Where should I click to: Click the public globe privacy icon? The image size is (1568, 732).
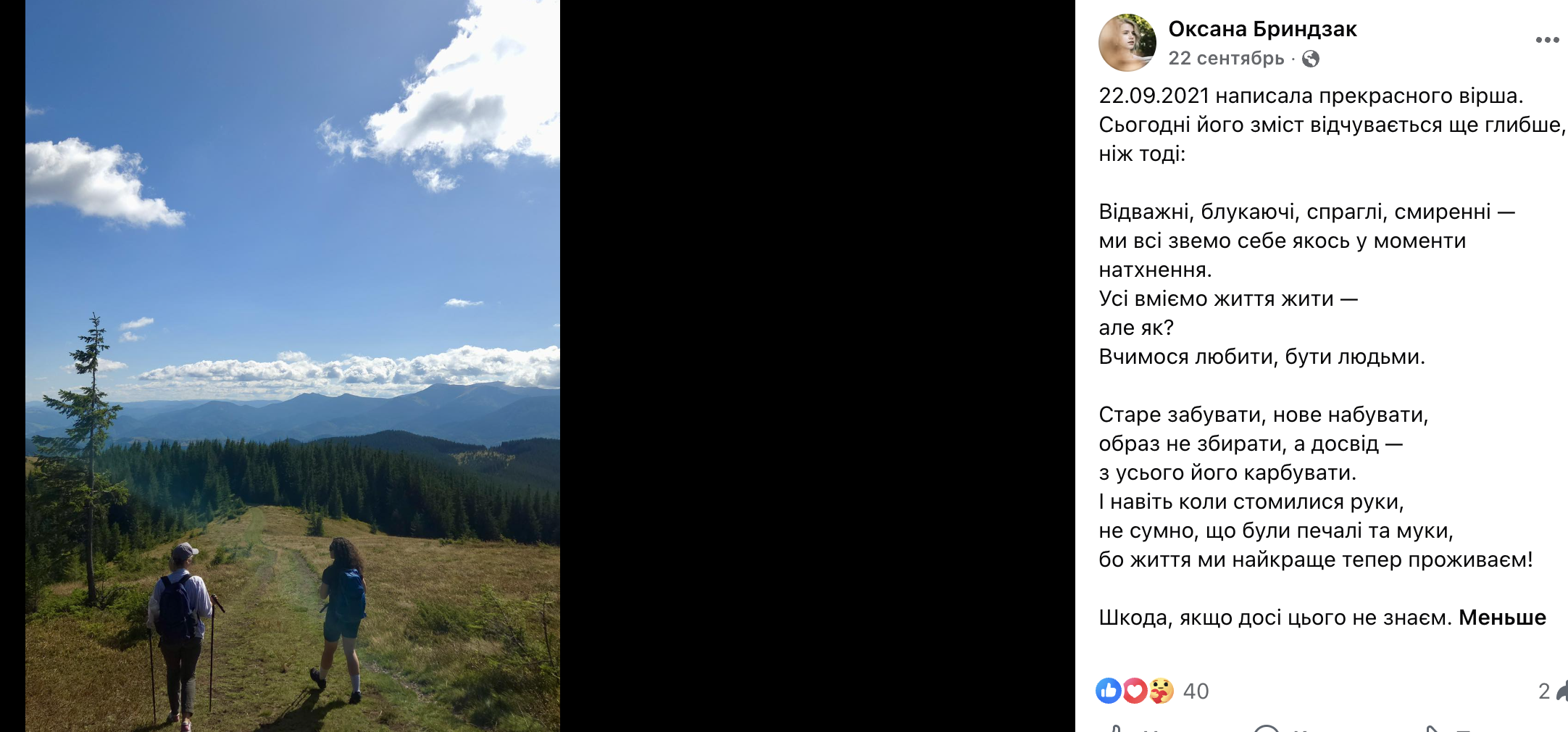coord(1310,59)
